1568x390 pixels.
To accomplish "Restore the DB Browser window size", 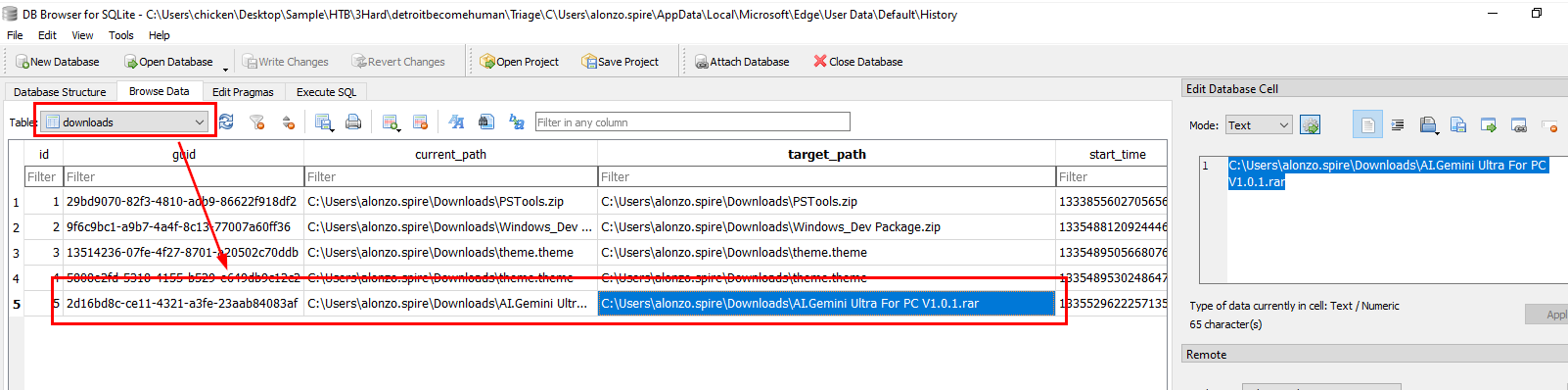I will click(1537, 14).
